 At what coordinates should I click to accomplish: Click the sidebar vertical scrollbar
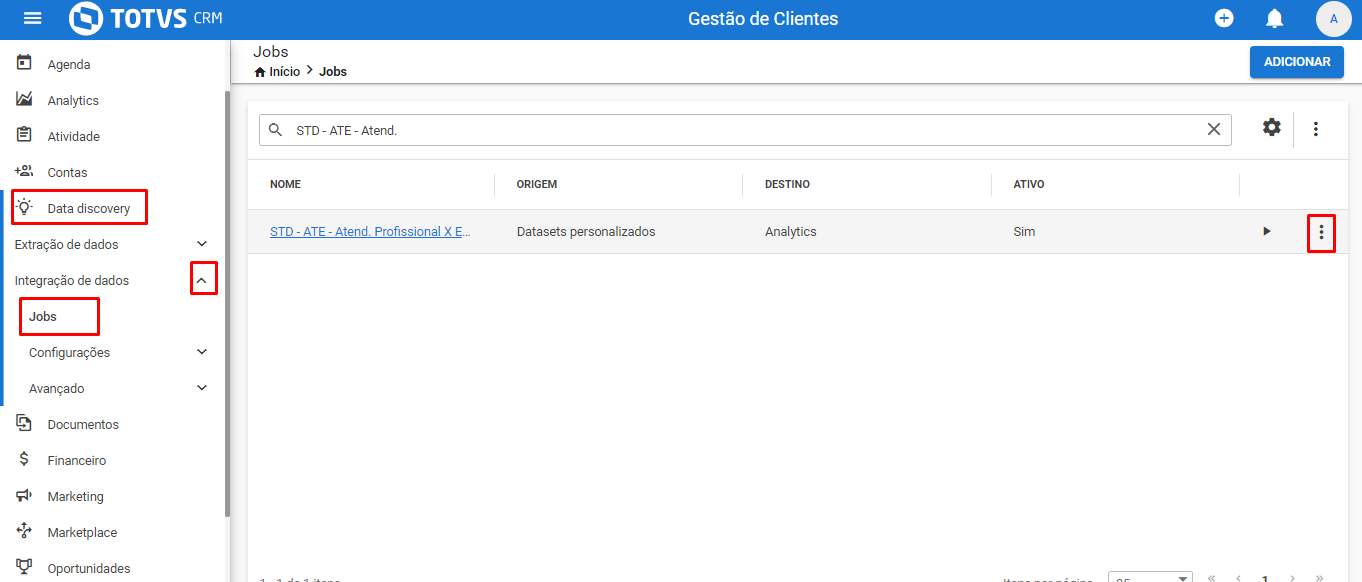point(227,303)
